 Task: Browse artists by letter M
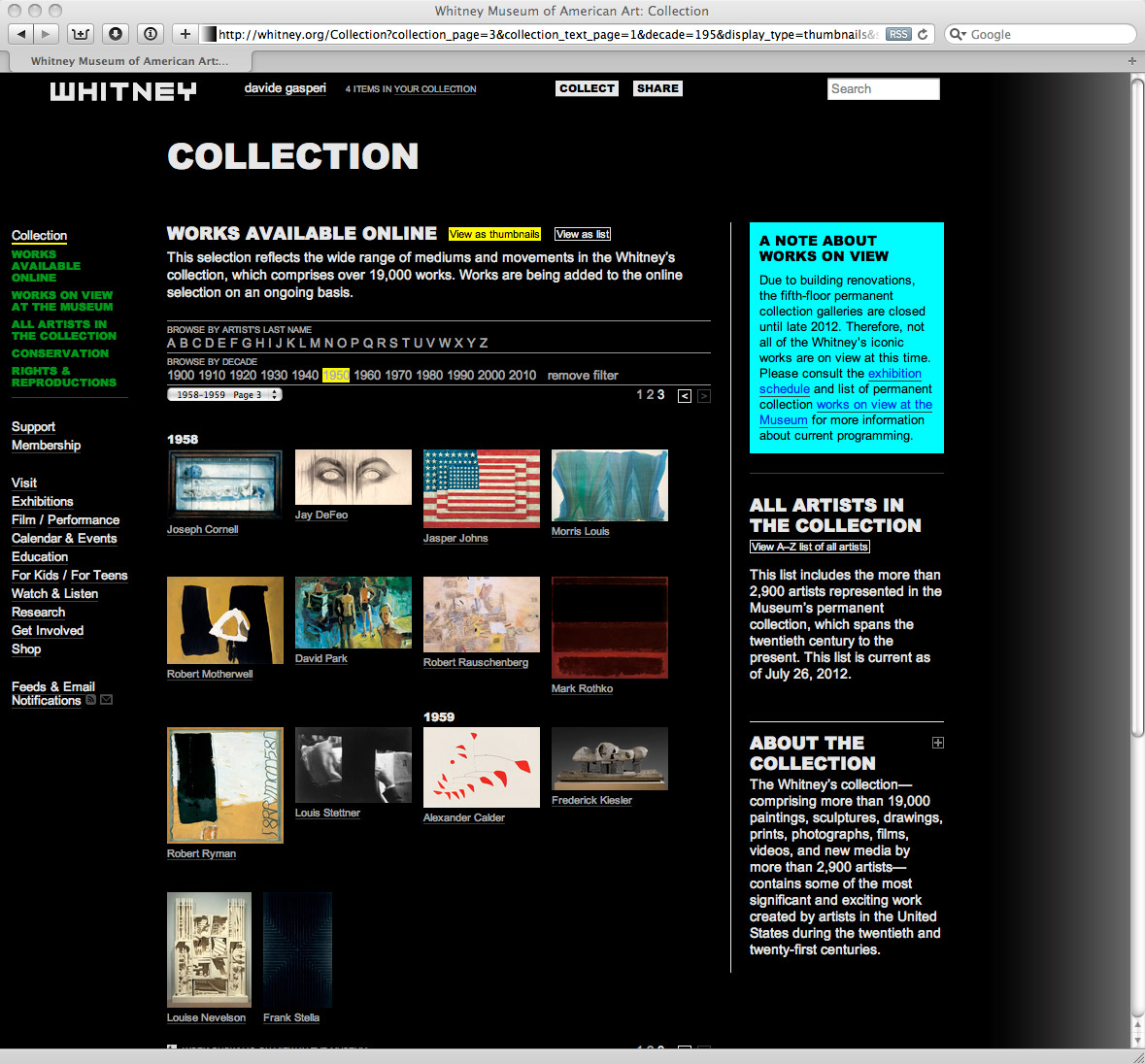click(316, 343)
